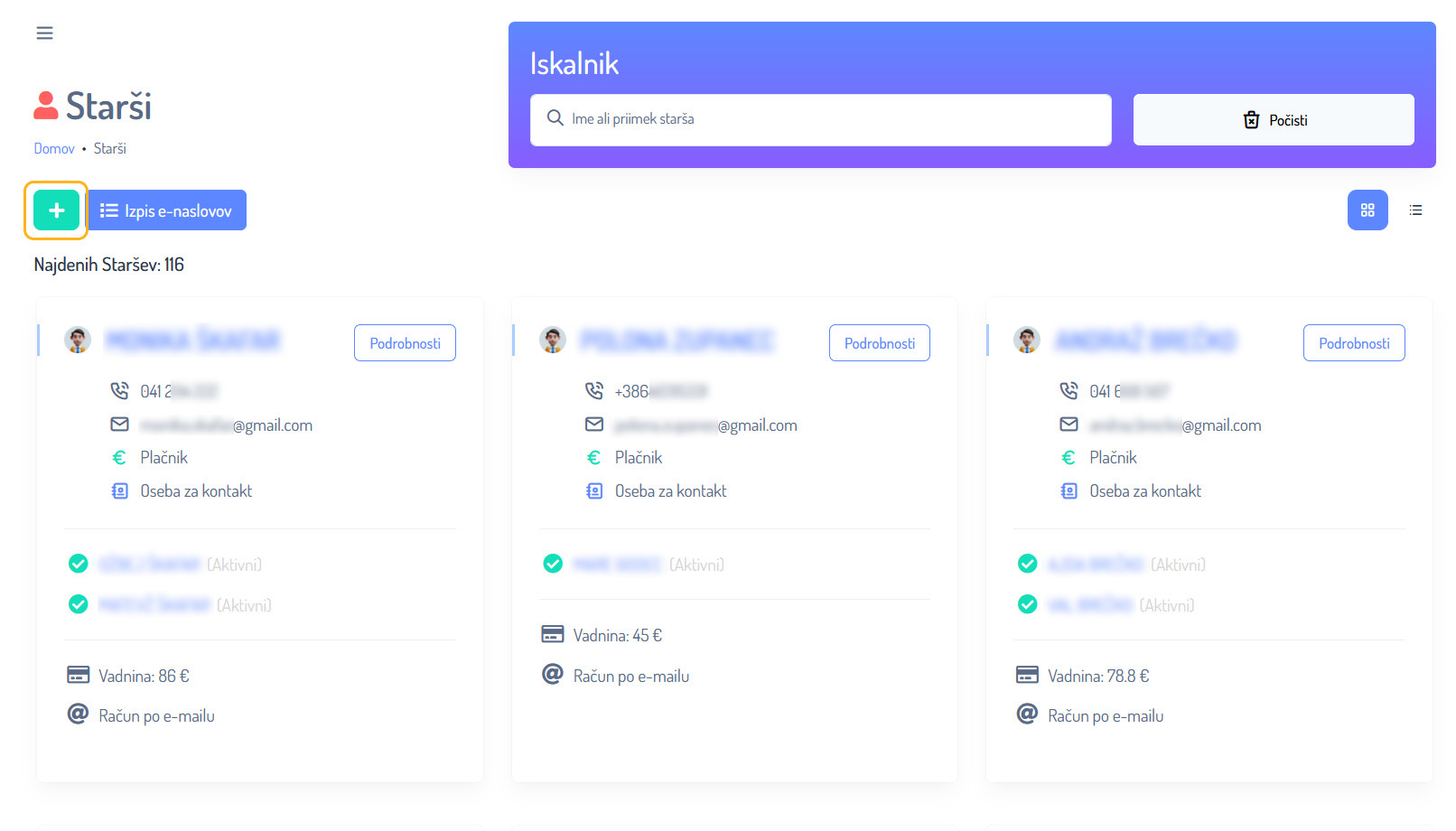Click the avatar on the first parent card
This screenshot has width=1456, height=831.
point(78,341)
